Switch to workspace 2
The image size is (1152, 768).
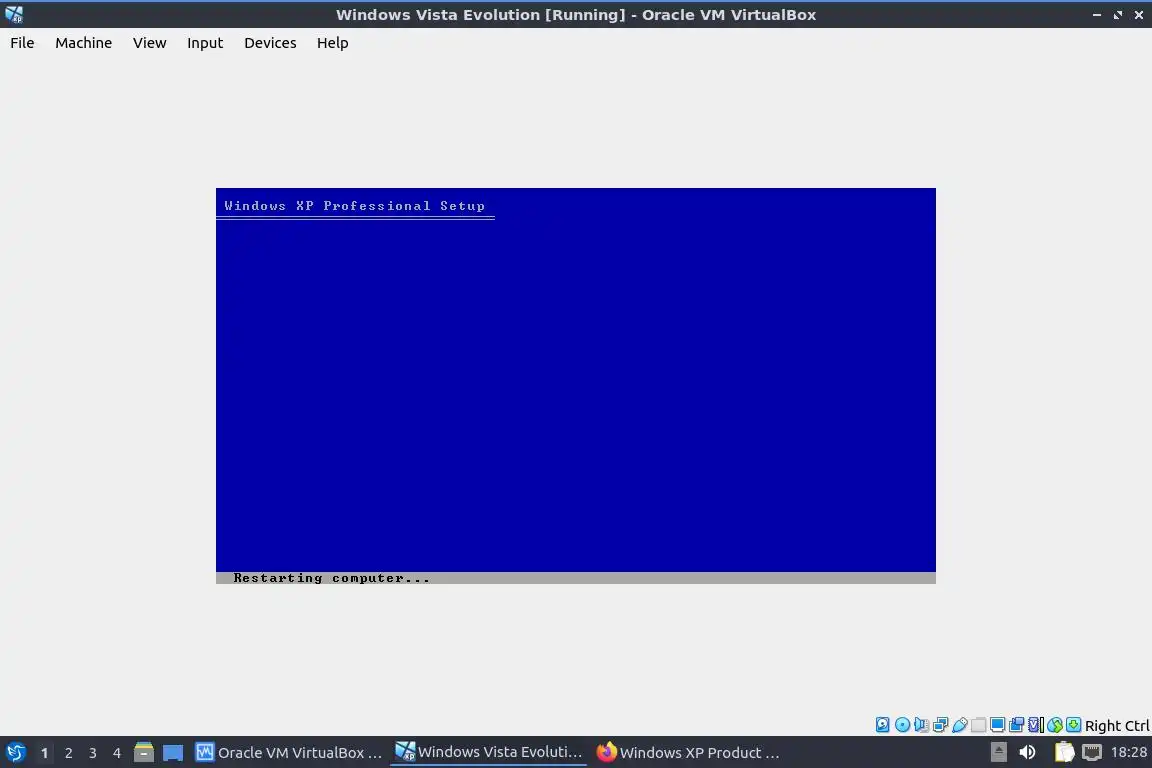[68, 753]
